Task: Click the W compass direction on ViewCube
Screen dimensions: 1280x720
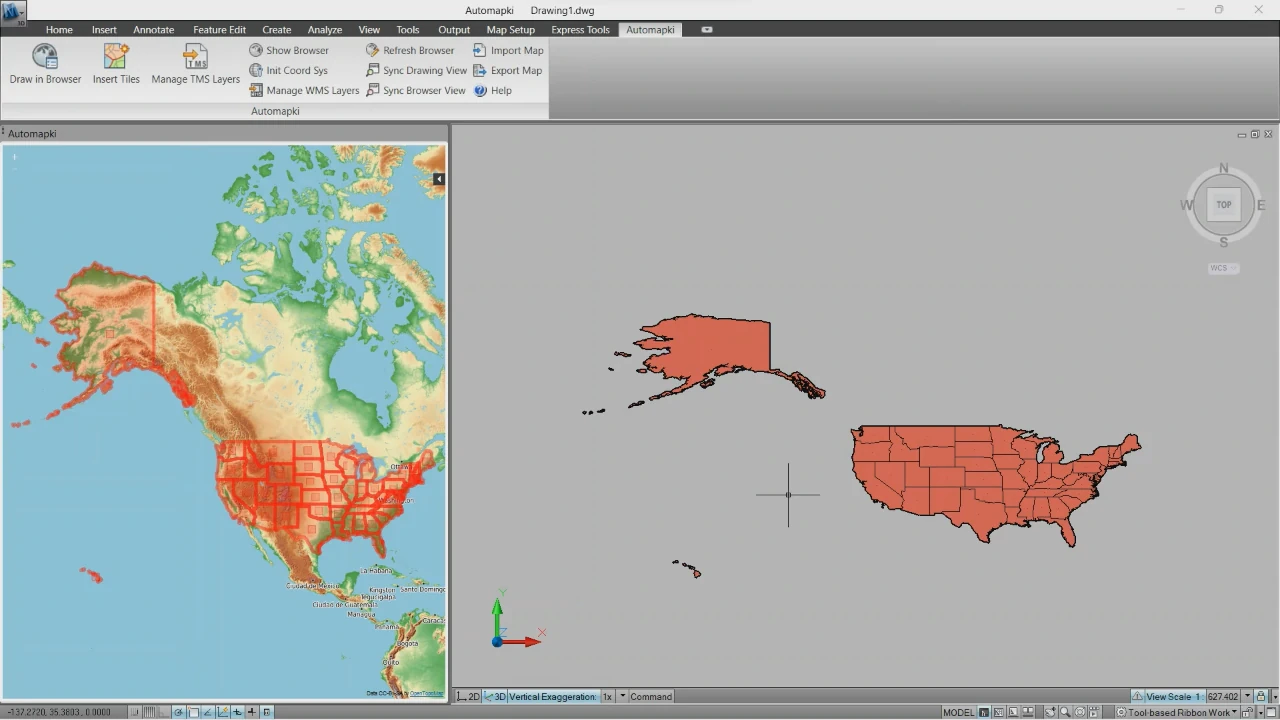Action: pyautogui.click(x=1187, y=205)
